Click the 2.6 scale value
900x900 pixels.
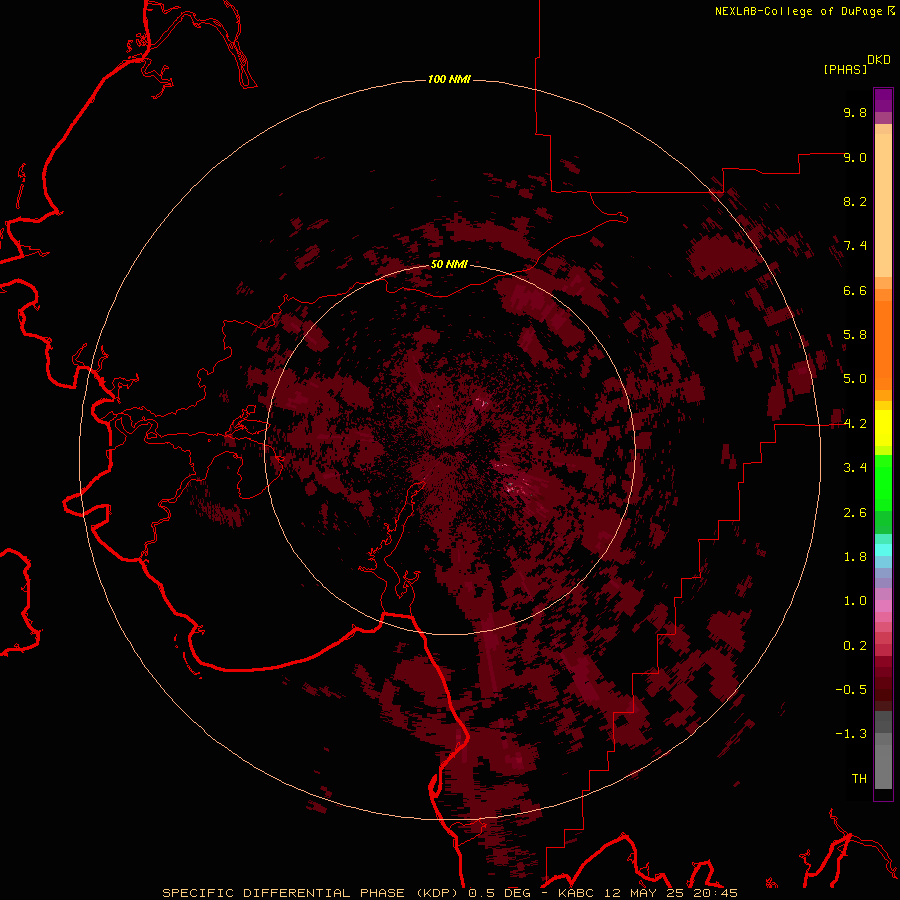tap(855, 513)
